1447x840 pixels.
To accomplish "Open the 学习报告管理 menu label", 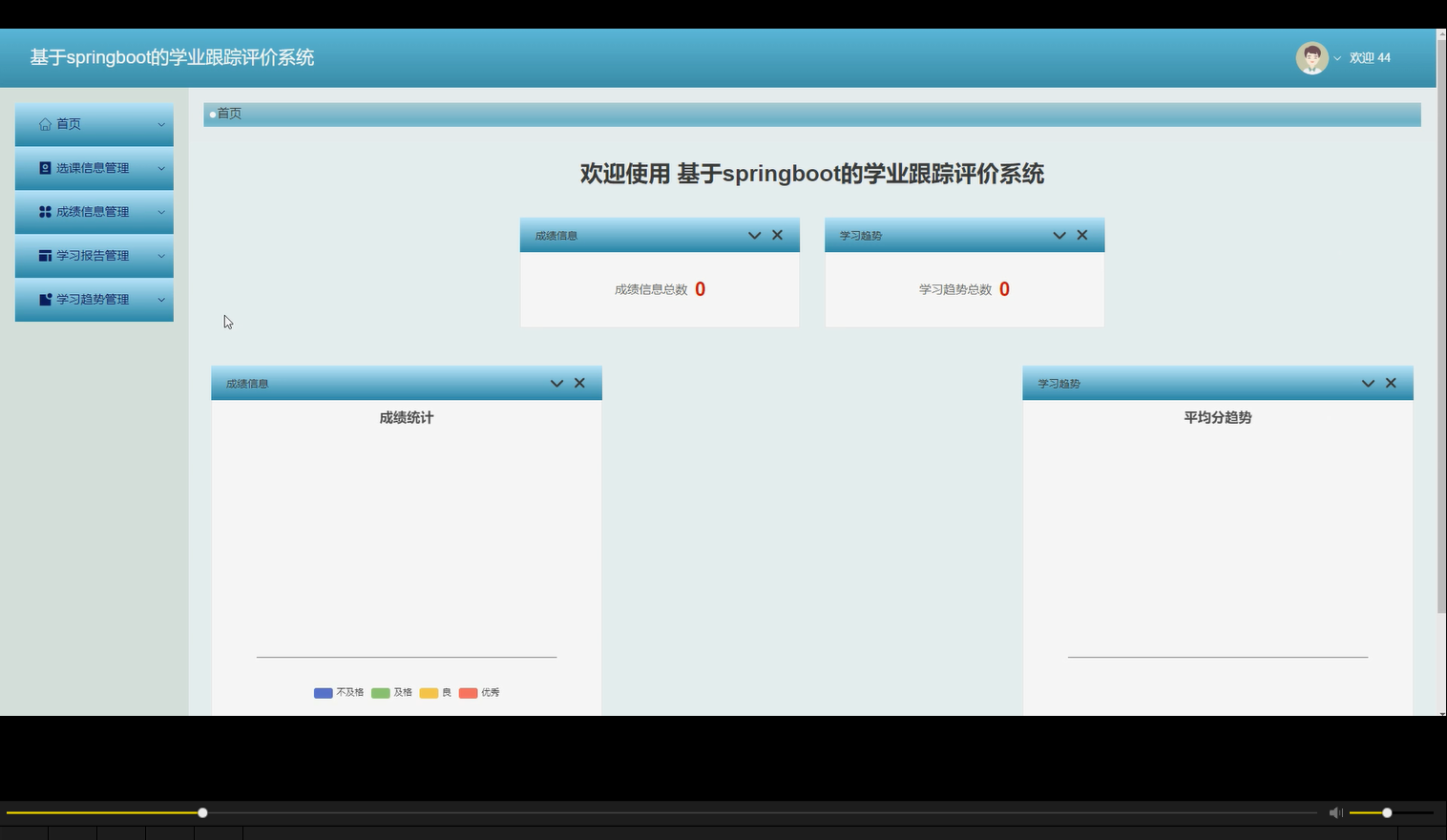I will pos(93,256).
